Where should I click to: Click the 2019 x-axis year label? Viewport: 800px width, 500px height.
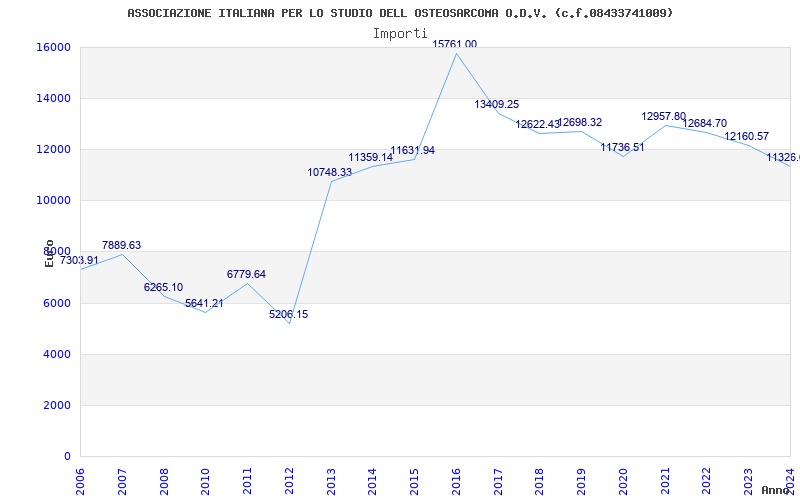[582, 481]
